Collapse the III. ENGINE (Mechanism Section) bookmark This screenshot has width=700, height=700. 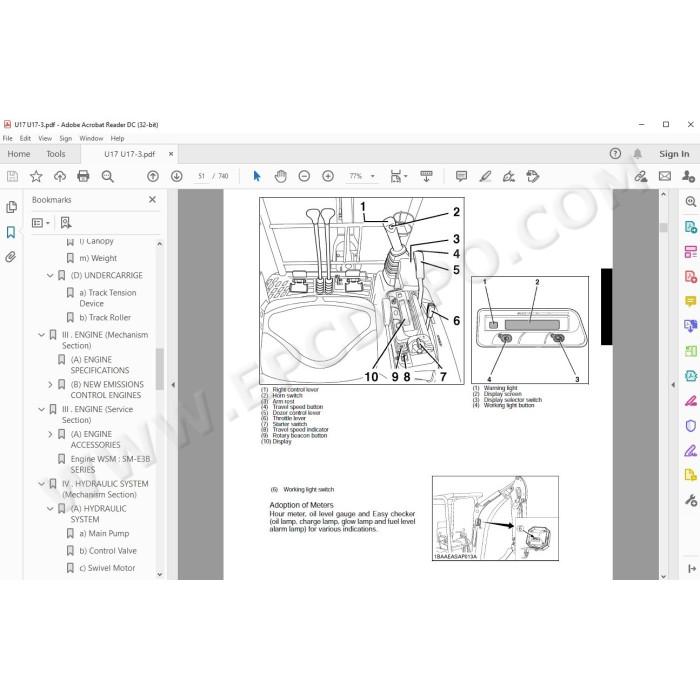41,335
